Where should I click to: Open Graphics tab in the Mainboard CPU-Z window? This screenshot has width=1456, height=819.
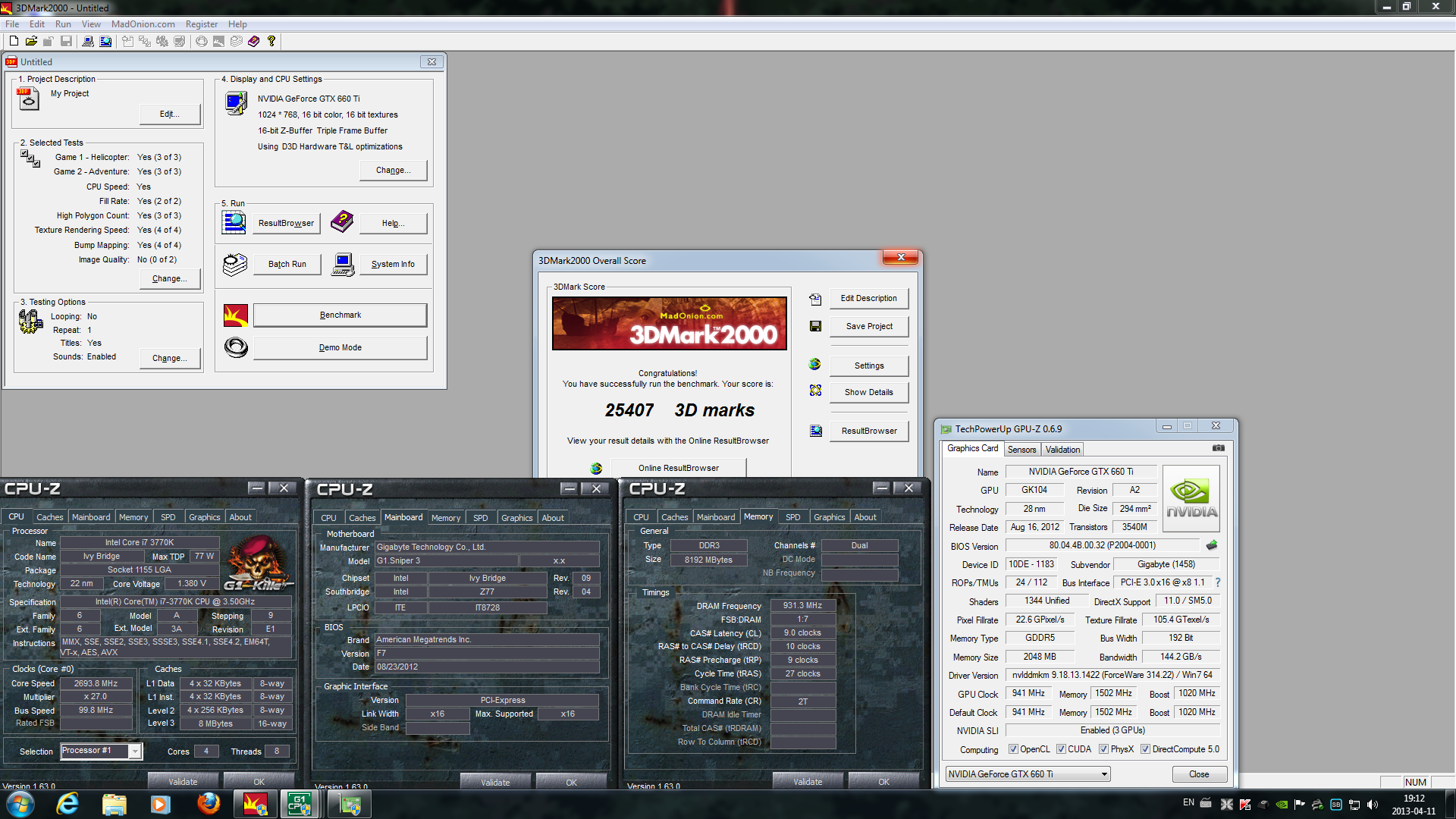(516, 518)
